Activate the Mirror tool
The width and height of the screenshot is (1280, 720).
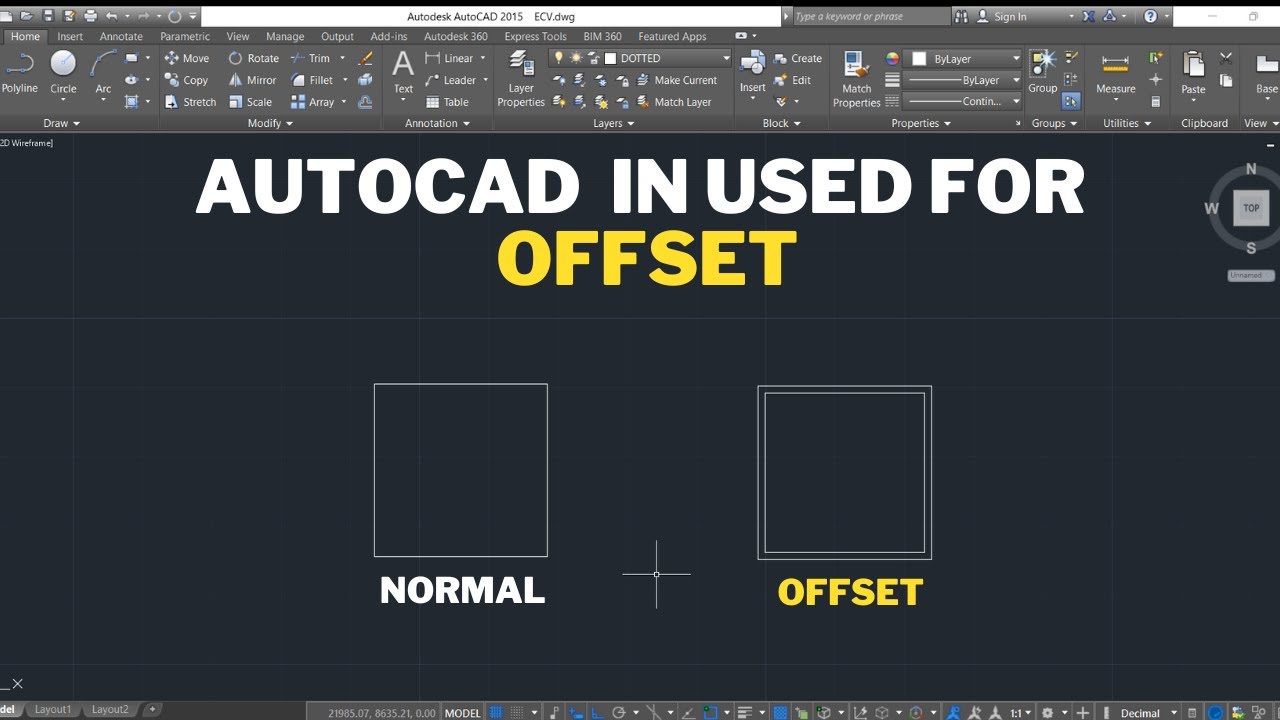point(252,80)
